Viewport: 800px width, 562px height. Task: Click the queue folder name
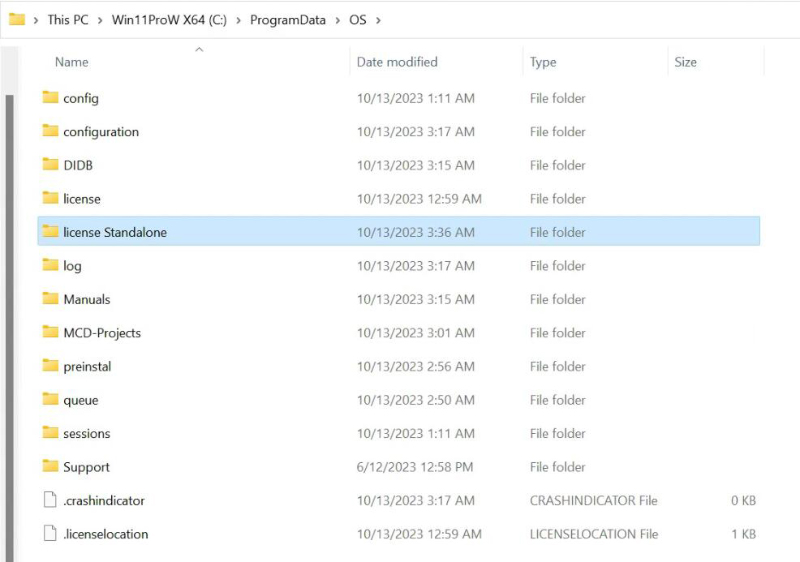[81, 400]
